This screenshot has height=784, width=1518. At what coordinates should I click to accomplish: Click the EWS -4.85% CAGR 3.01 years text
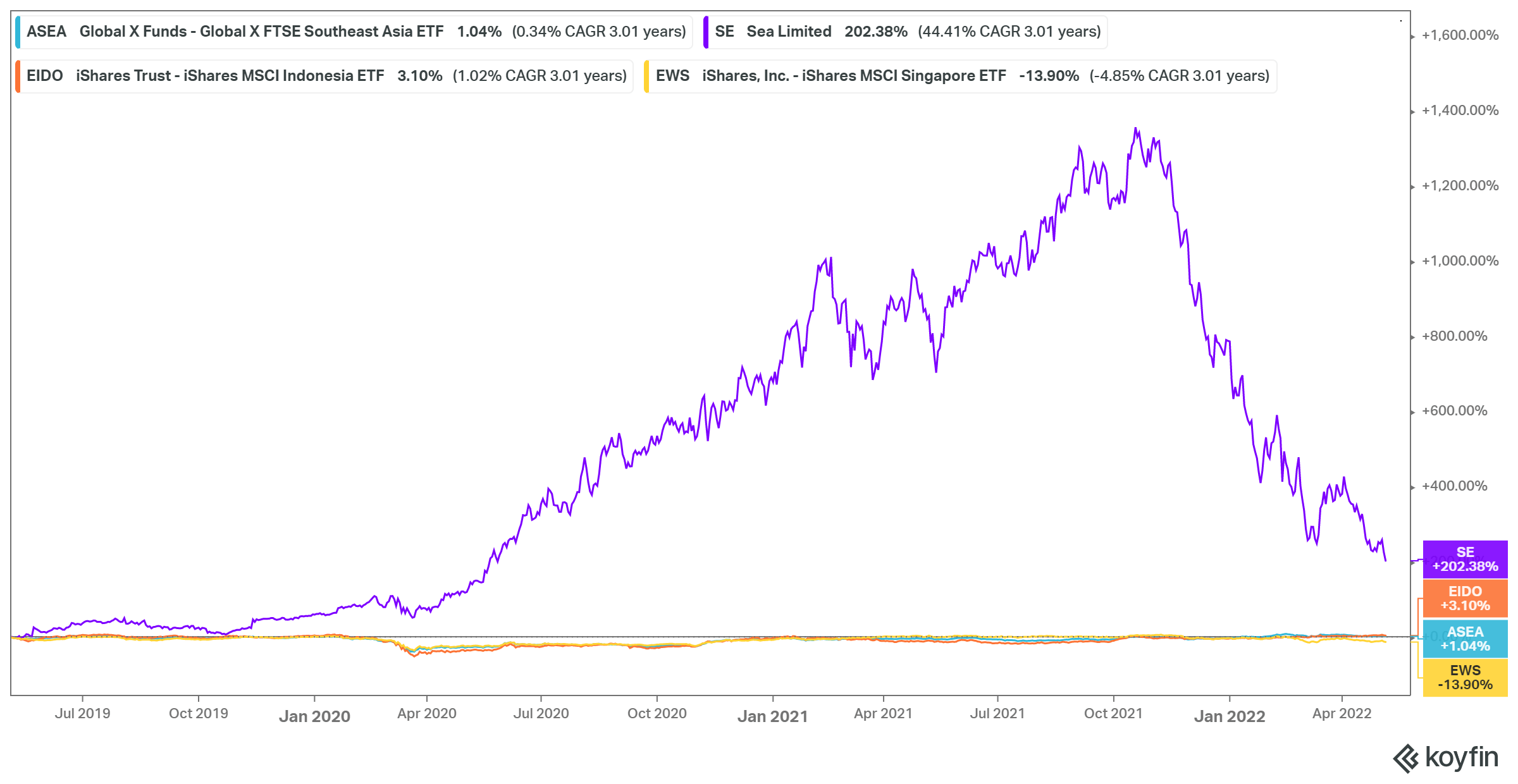click(x=1180, y=76)
